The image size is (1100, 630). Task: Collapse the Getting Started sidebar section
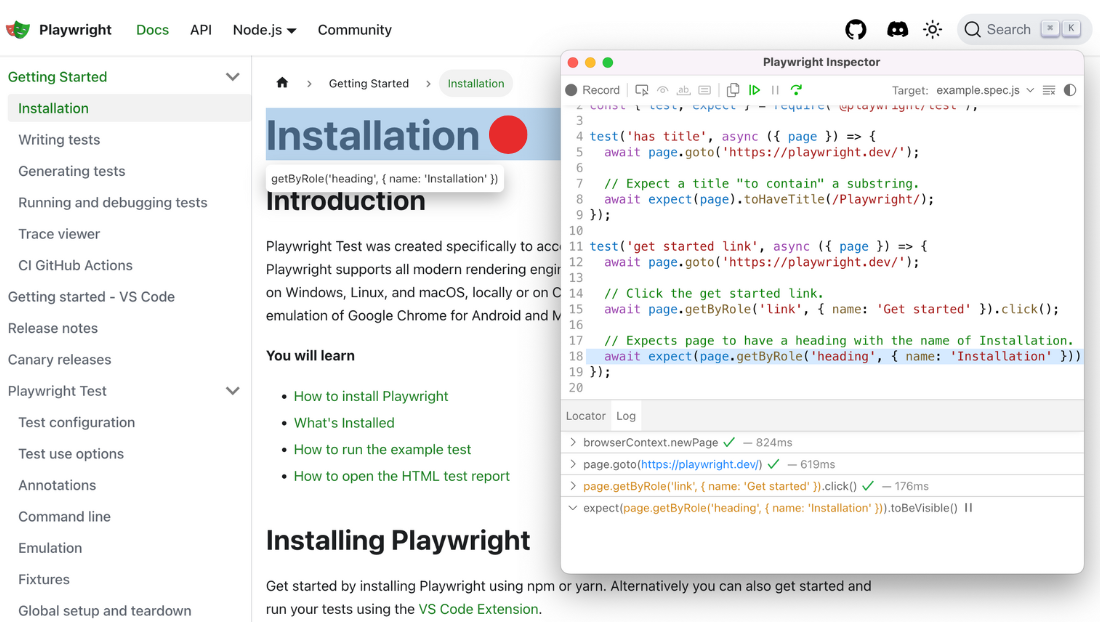click(x=232, y=77)
